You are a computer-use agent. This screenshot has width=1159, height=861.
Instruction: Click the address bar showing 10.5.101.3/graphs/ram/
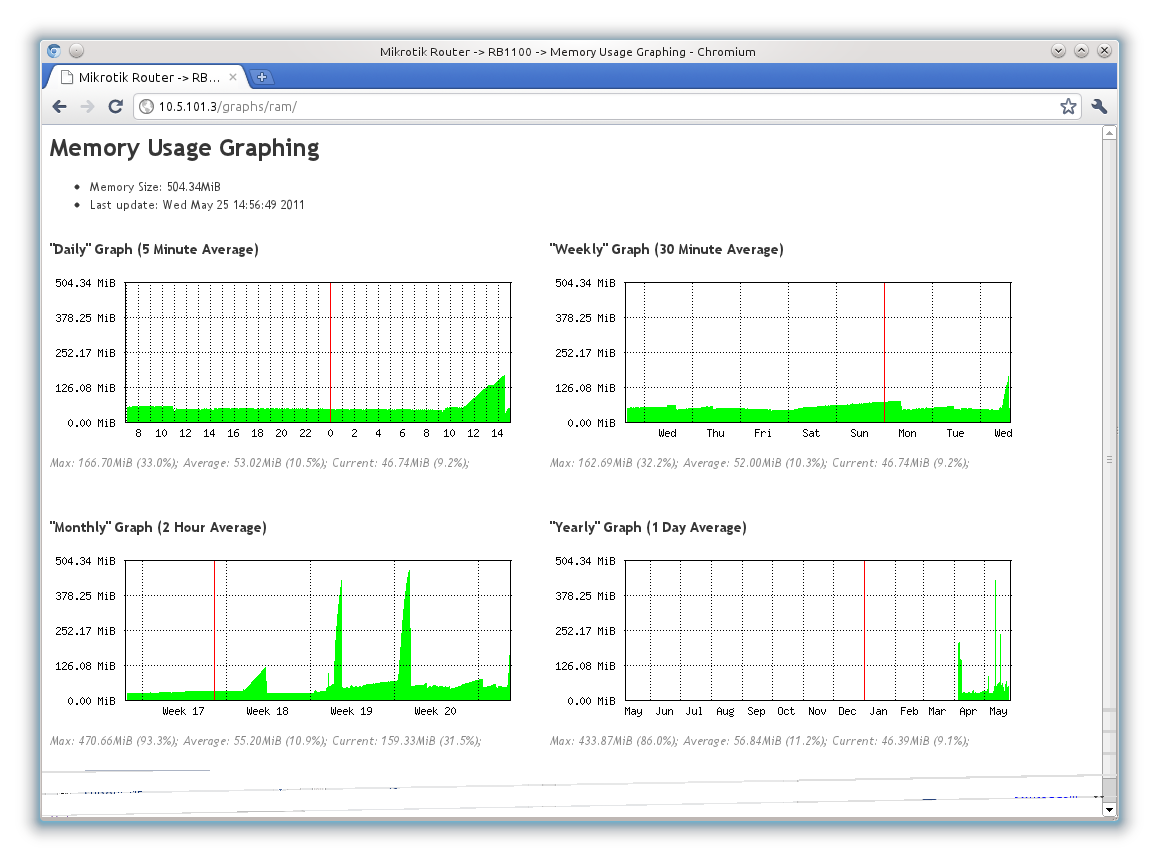[600, 107]
